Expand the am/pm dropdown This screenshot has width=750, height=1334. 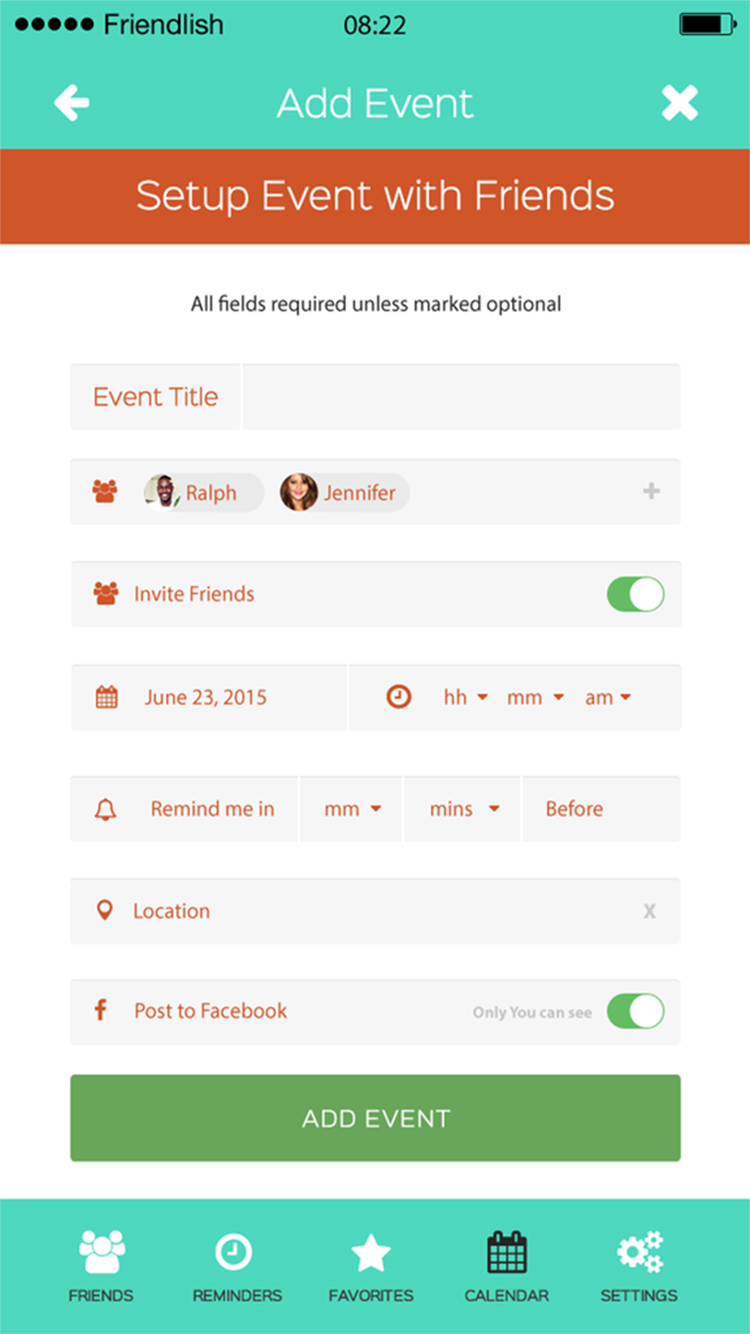608,697
